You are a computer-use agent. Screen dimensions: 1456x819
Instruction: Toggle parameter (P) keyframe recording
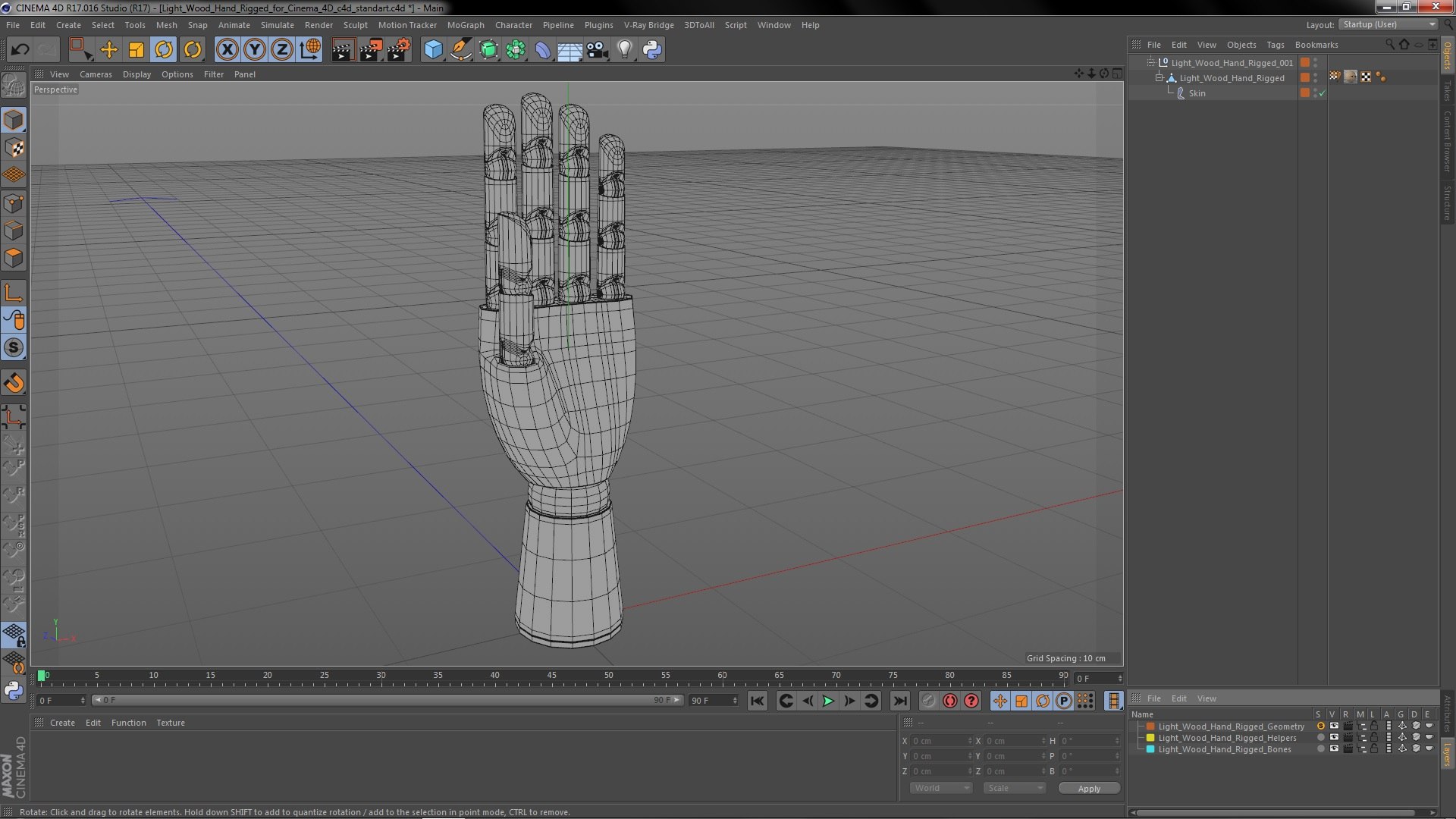tap(1064, 701)
